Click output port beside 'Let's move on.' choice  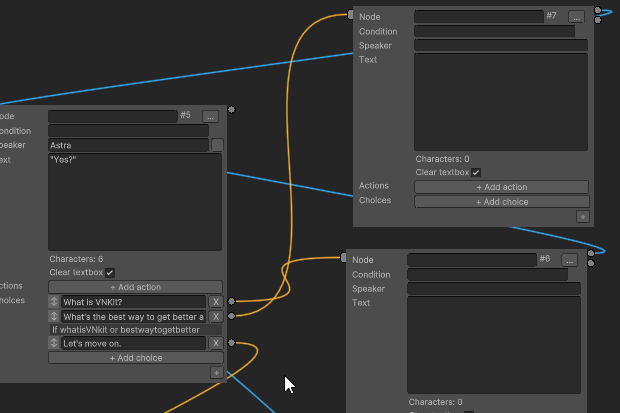tap(231, 343)
